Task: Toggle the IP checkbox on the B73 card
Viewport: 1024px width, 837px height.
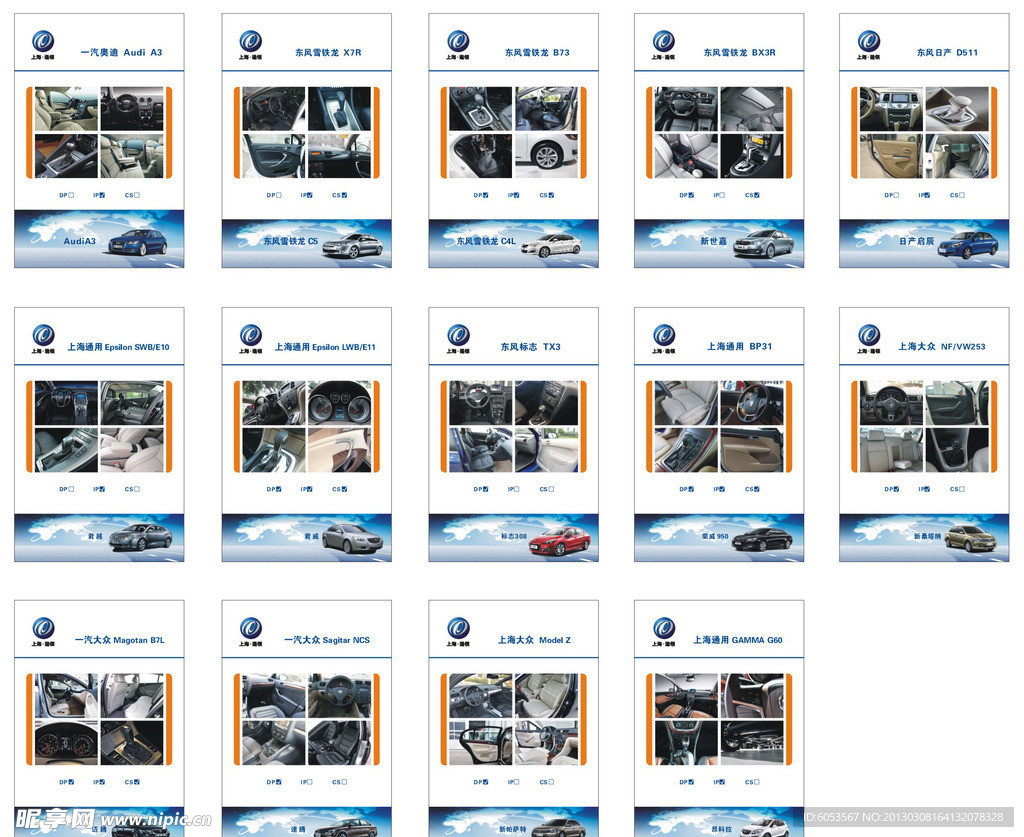Action: [x=517, y=195]
